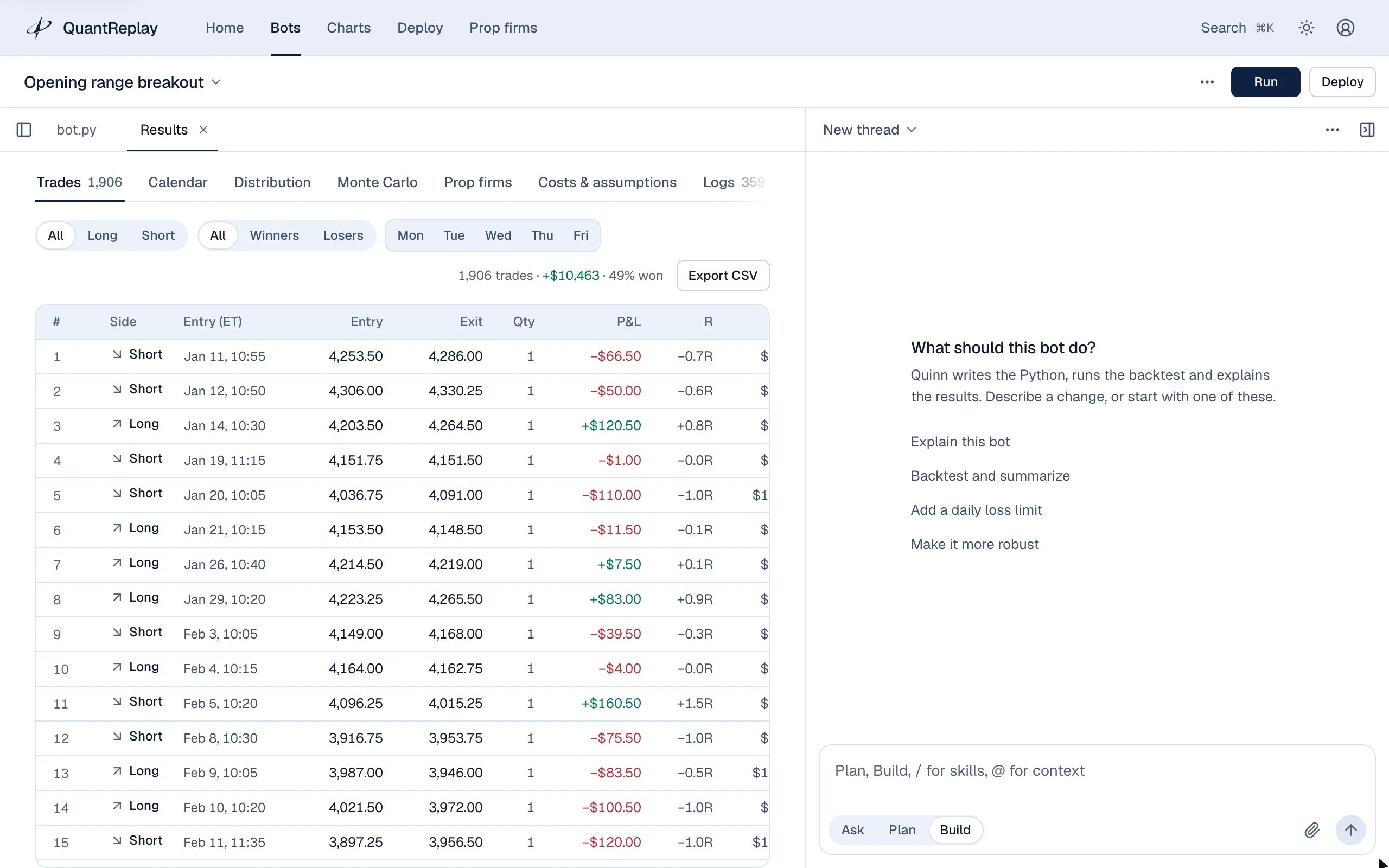
Task: Open the Costs & assumptions tab
Action: coord(607,183)
